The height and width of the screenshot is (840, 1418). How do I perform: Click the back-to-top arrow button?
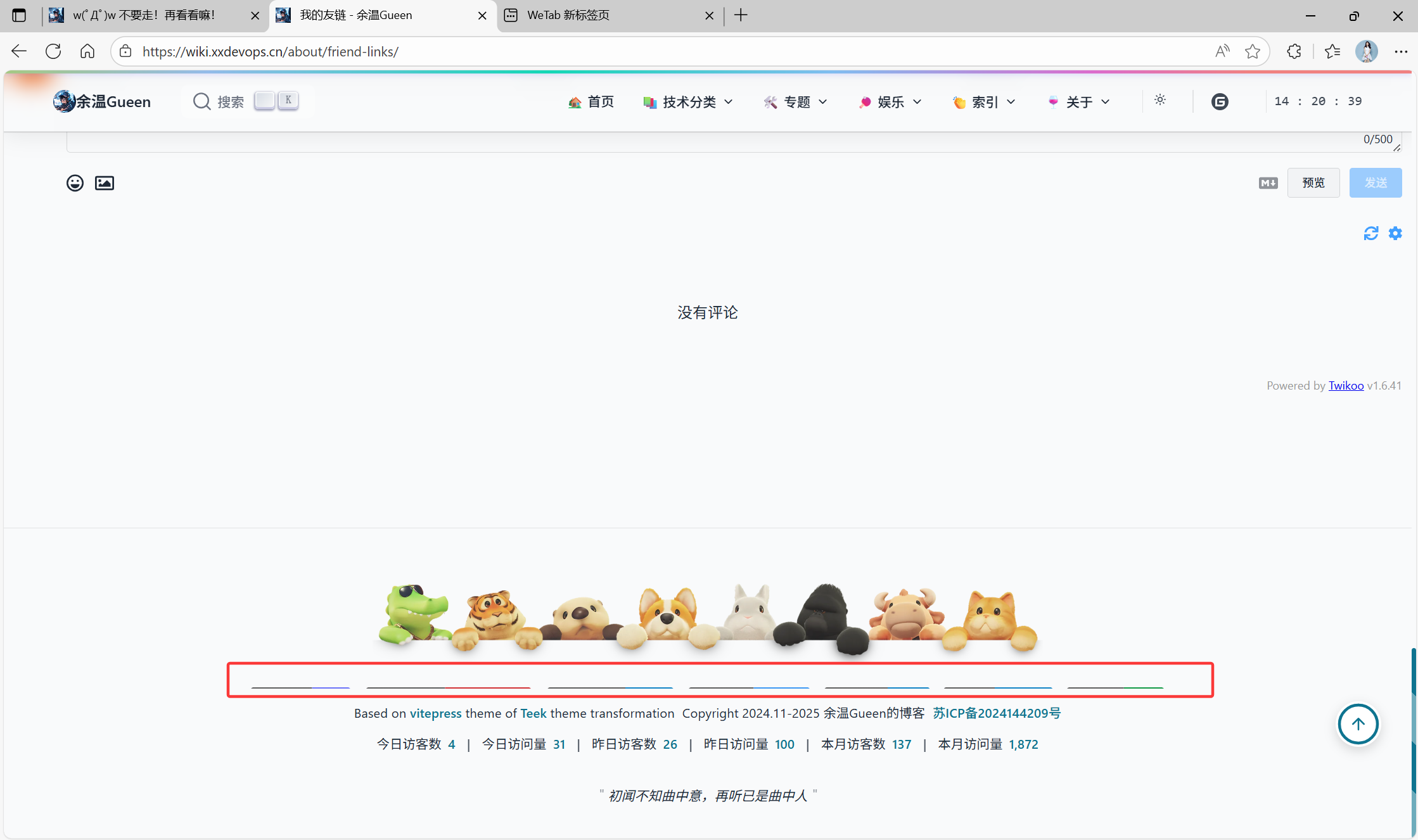[1358, 723]
